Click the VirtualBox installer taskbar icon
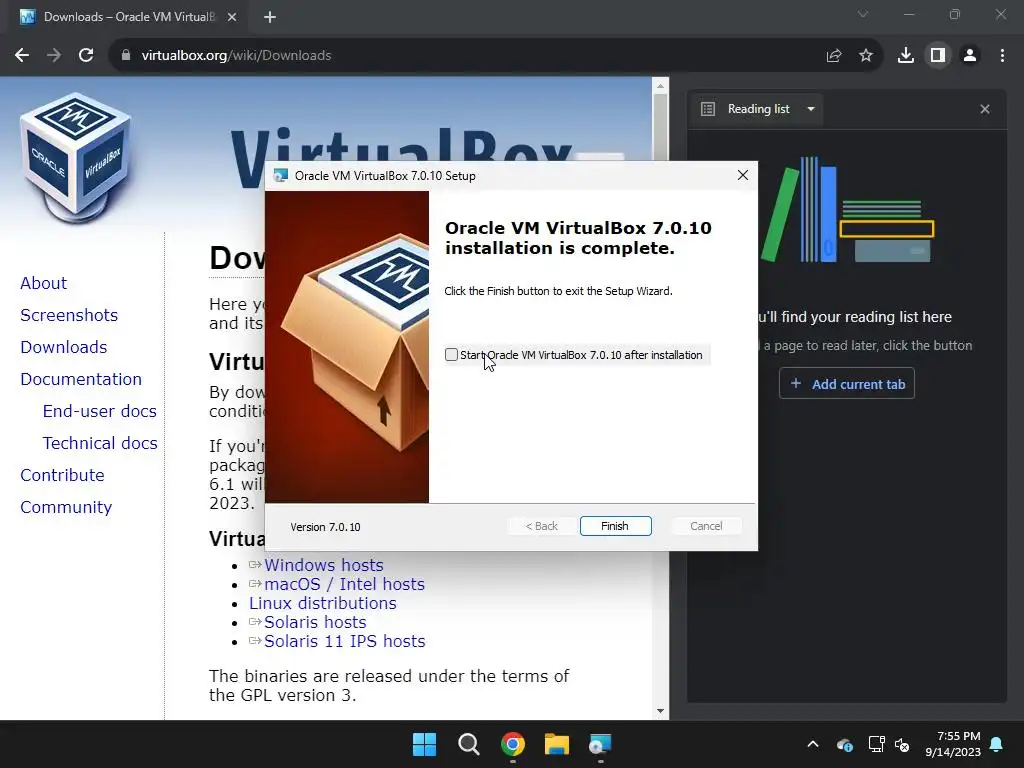The image size is (1024, 768). (x=600, y=744)
